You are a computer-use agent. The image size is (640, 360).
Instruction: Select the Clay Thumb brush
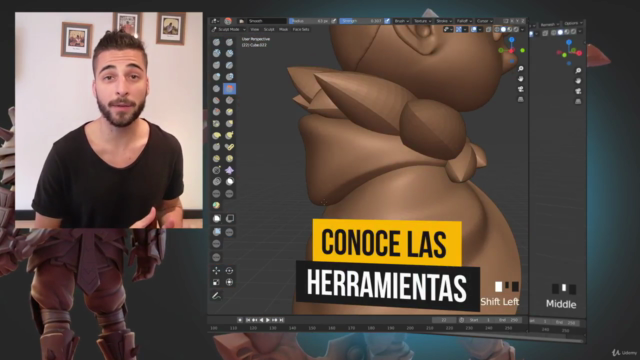coord(216,65)
